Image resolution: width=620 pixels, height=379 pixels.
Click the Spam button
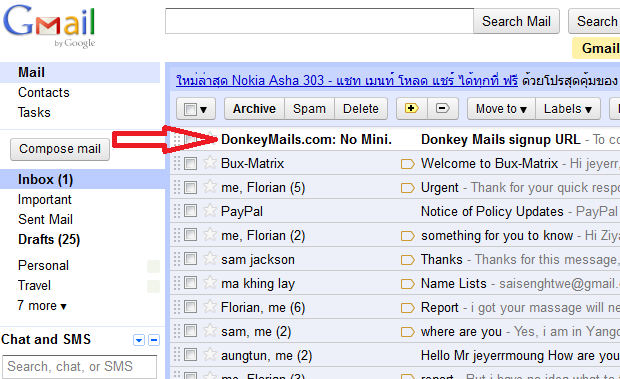coord(309,108)
